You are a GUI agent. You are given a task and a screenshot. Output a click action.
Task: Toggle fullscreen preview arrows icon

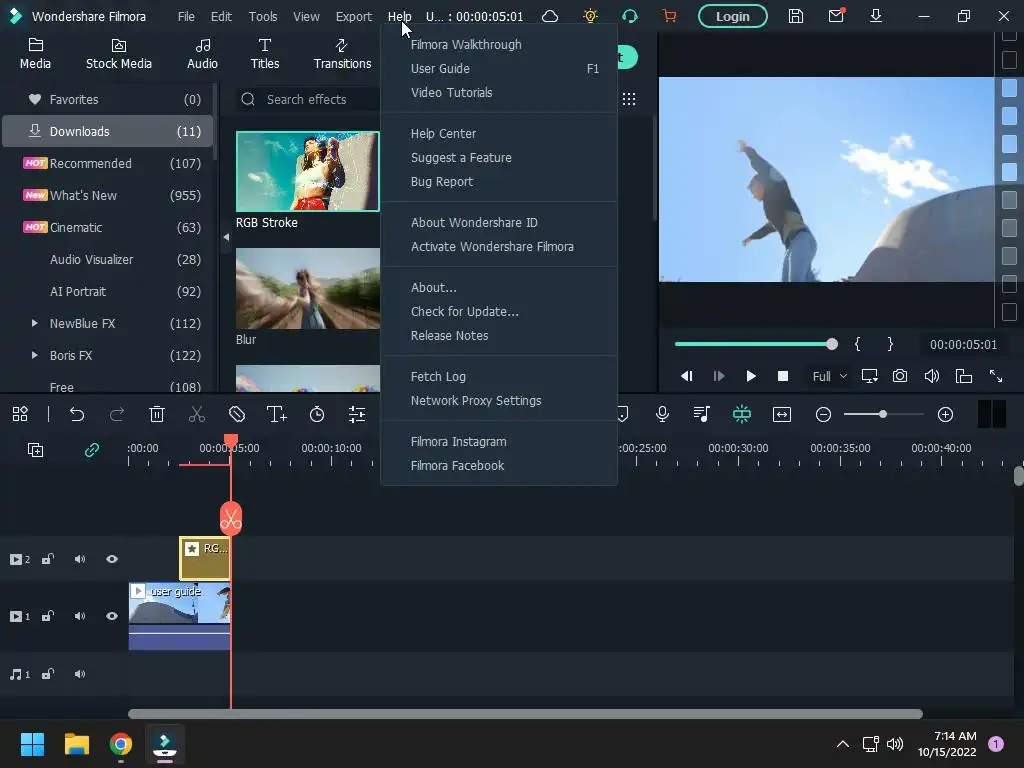pos(996,376)
